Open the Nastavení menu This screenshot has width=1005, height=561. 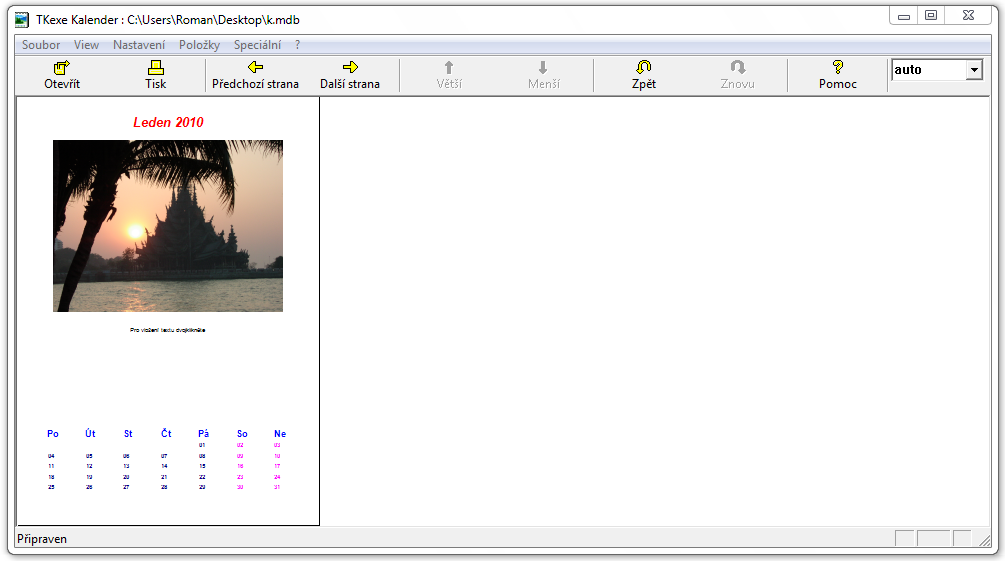tap(139, 45)
